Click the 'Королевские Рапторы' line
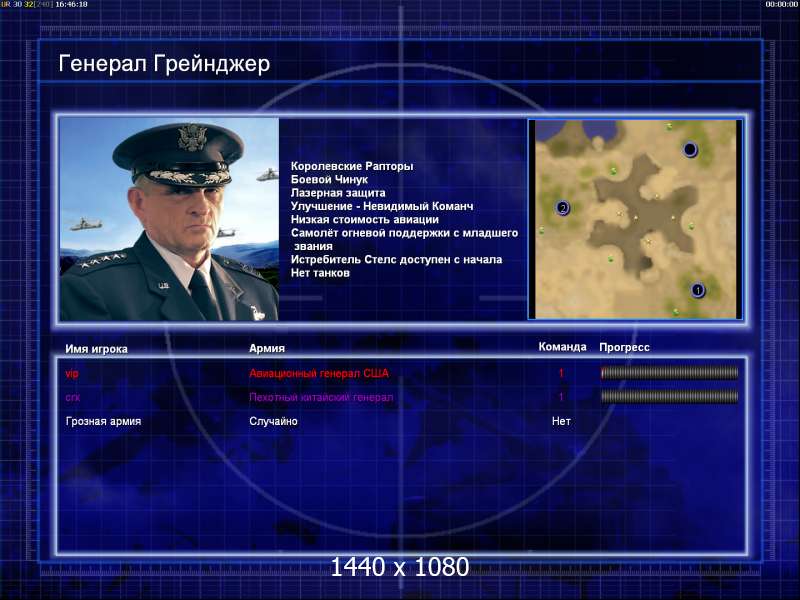800x600 pixels. click(x=352, y=166)
